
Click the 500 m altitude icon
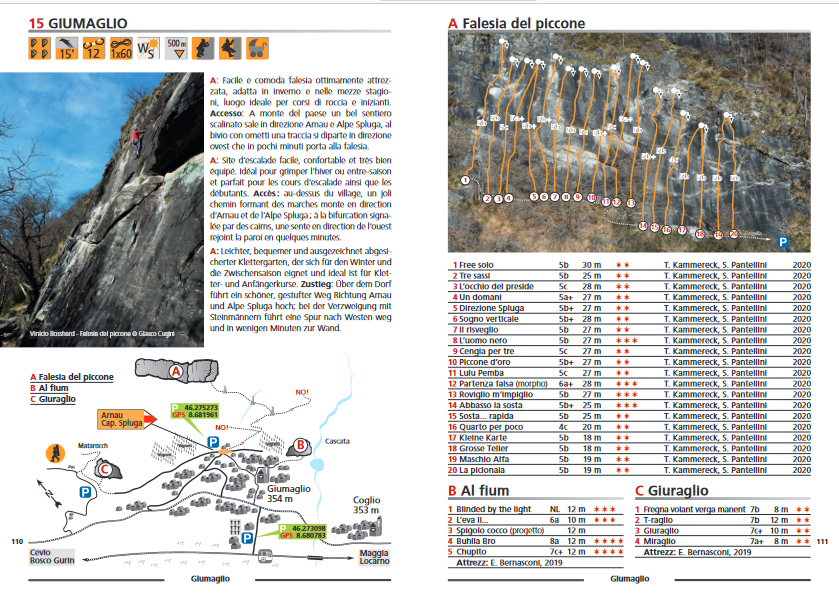(x=176, y=48)
